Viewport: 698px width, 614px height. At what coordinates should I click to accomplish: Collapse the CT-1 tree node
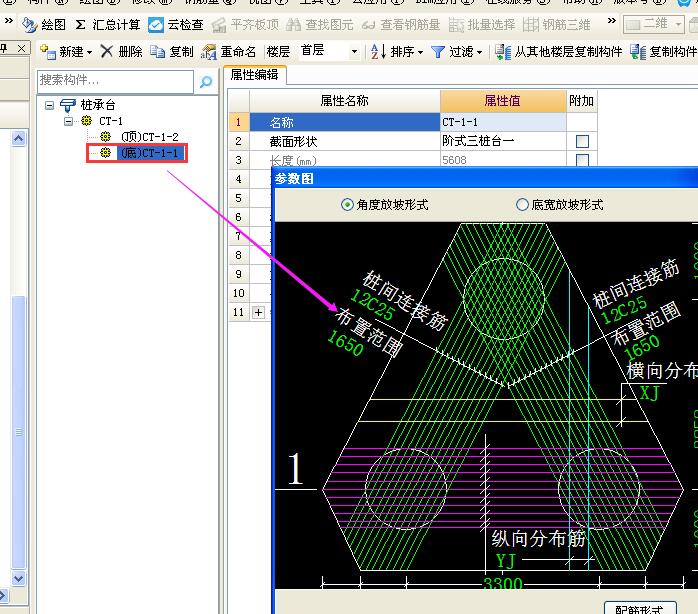pos(68,121)
